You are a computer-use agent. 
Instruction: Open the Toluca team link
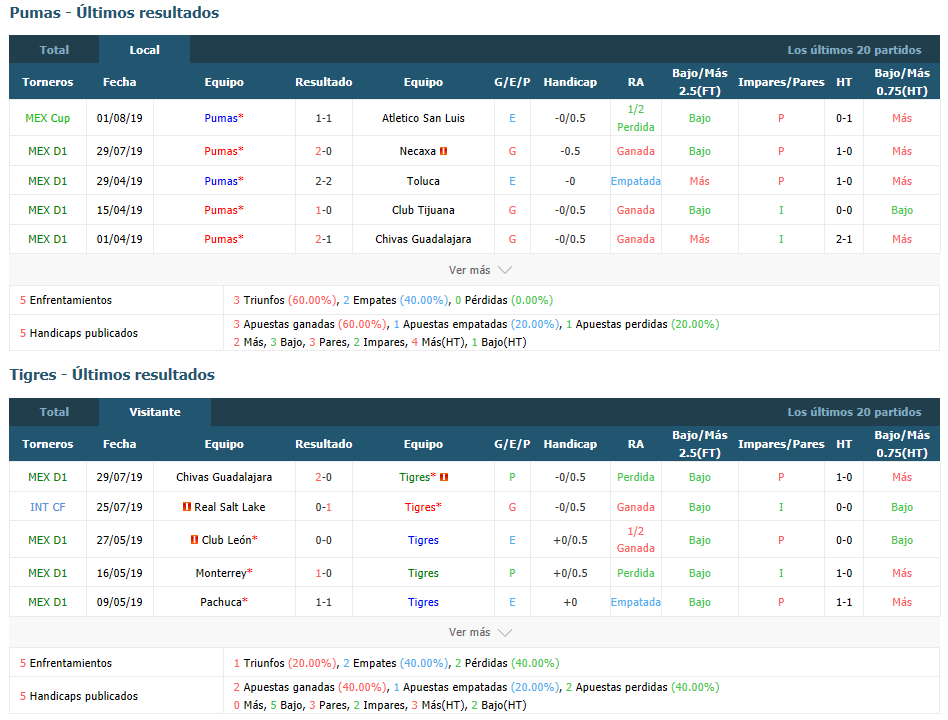[423, 181]
